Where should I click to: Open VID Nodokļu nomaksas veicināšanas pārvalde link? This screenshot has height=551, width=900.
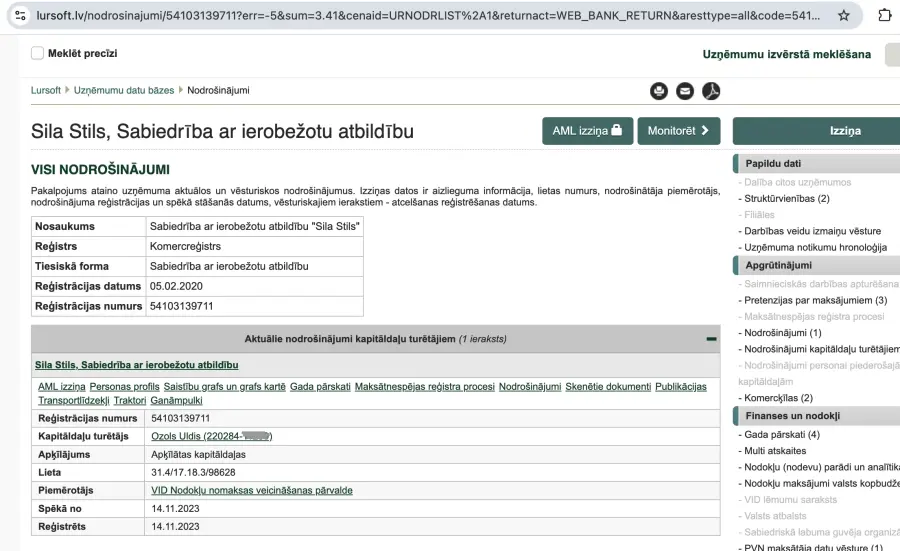252,491
